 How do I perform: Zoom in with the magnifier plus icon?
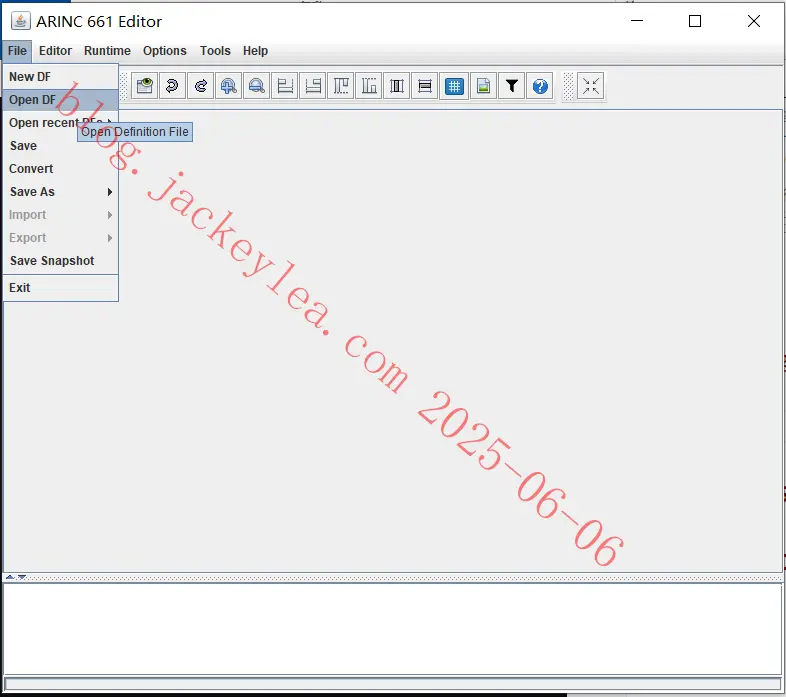pos(229,86)
